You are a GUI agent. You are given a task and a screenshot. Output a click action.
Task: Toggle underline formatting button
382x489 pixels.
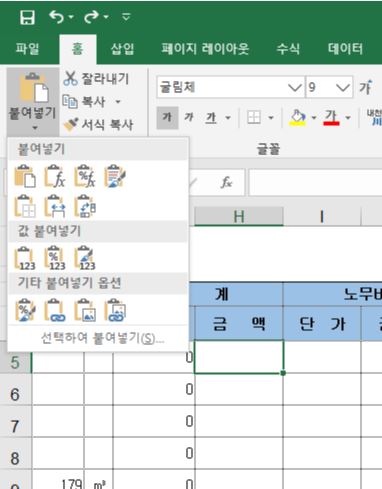point(211,118)
